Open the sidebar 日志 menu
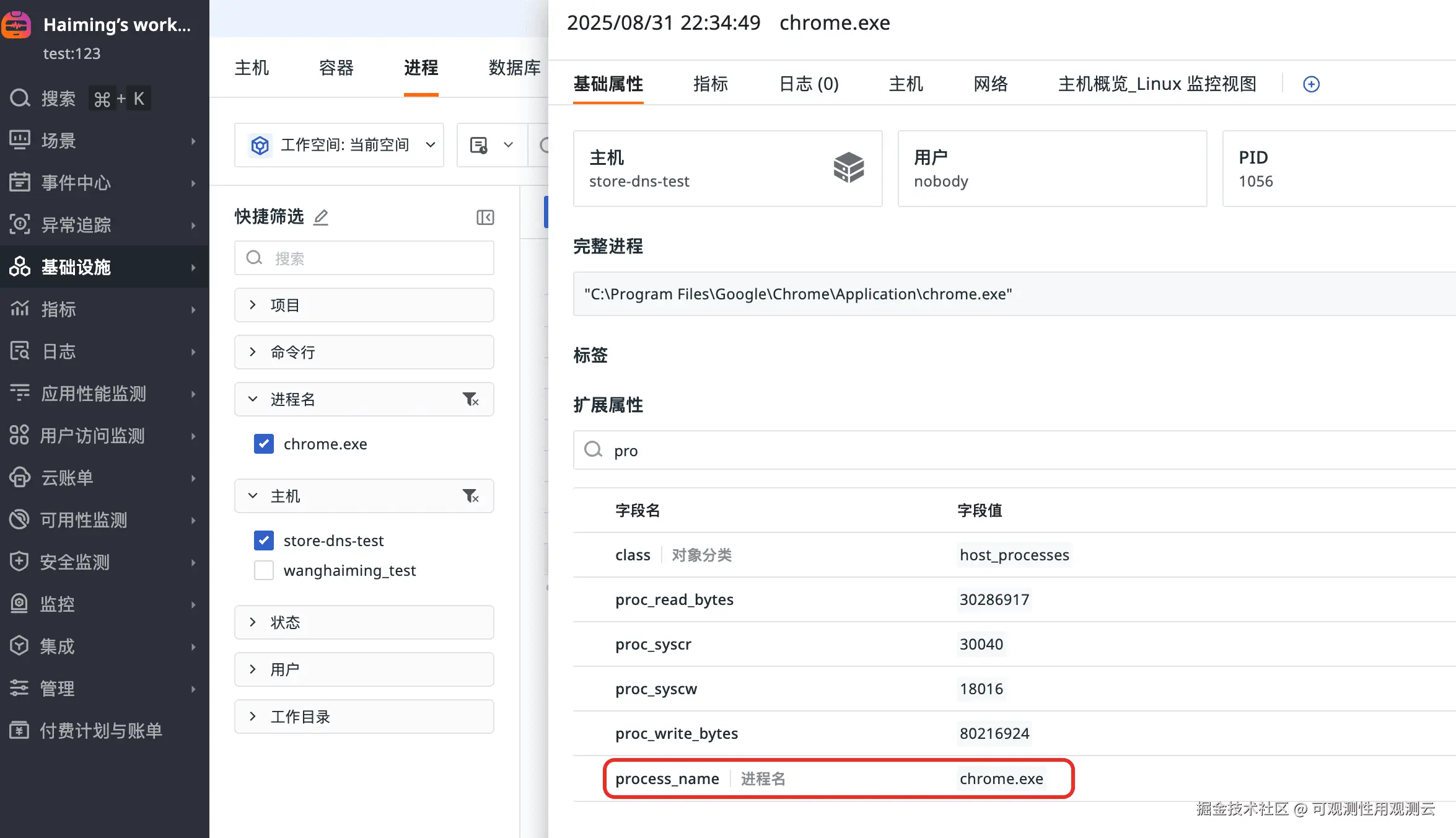Image resolution: width=1456 pixels, height=838 pixels. tap(104, 351)
